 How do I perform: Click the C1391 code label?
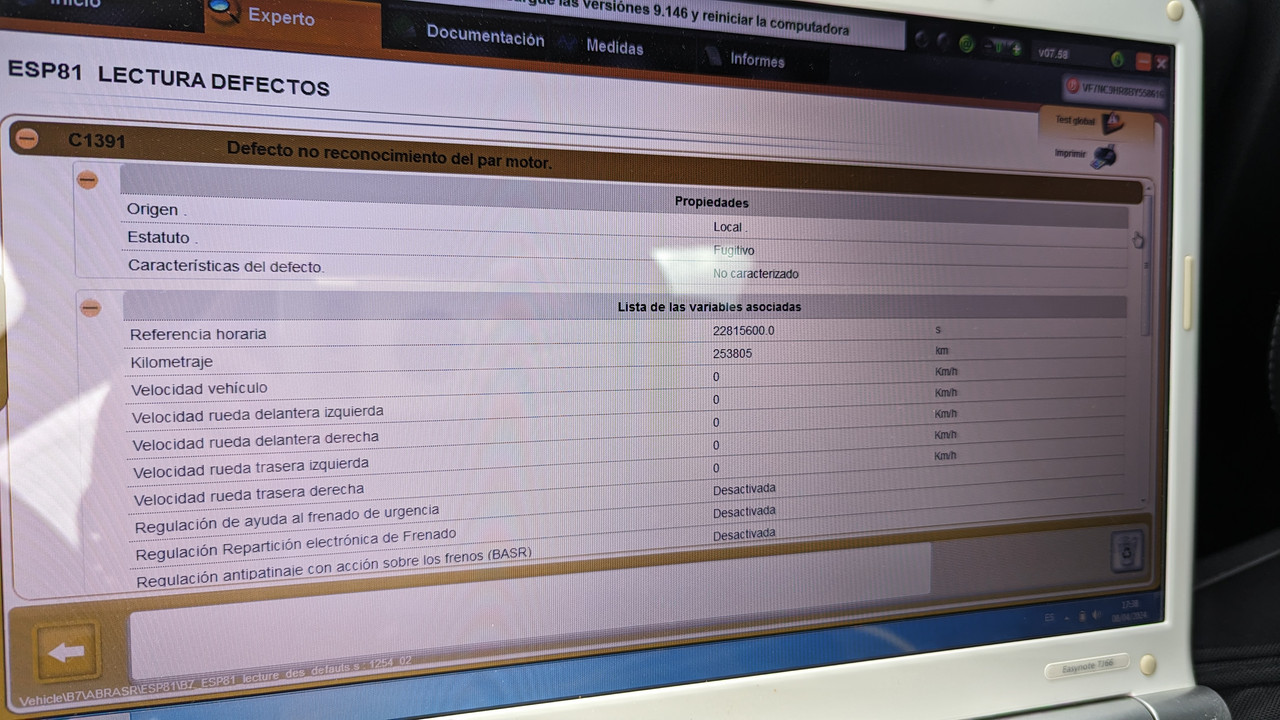[x=97, y=141]
